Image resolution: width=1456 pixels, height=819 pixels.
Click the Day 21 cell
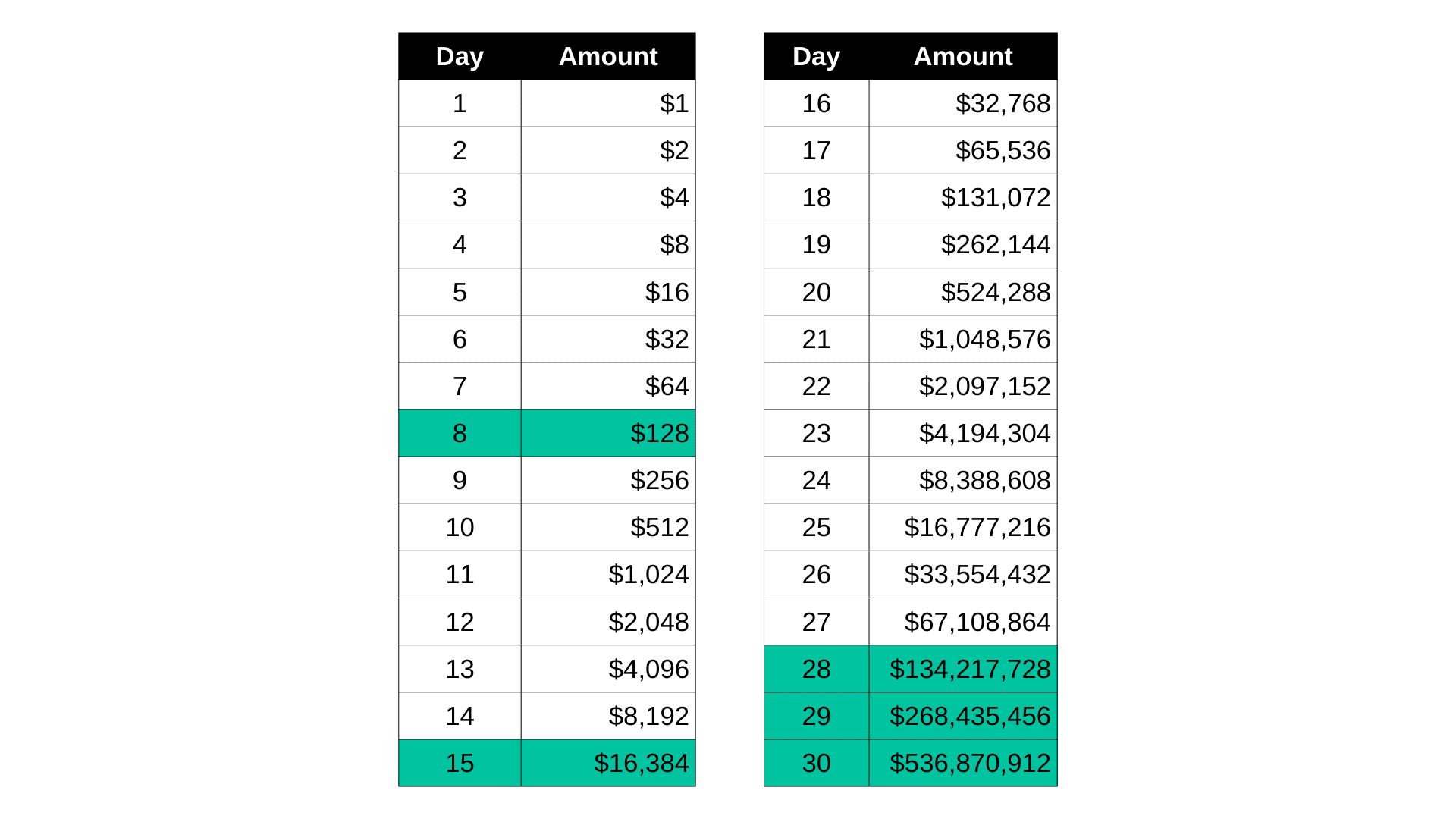coord(816,339)
